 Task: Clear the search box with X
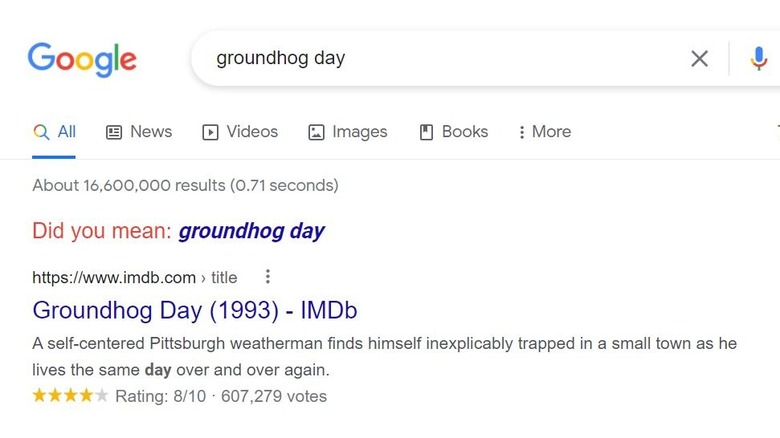700,59
